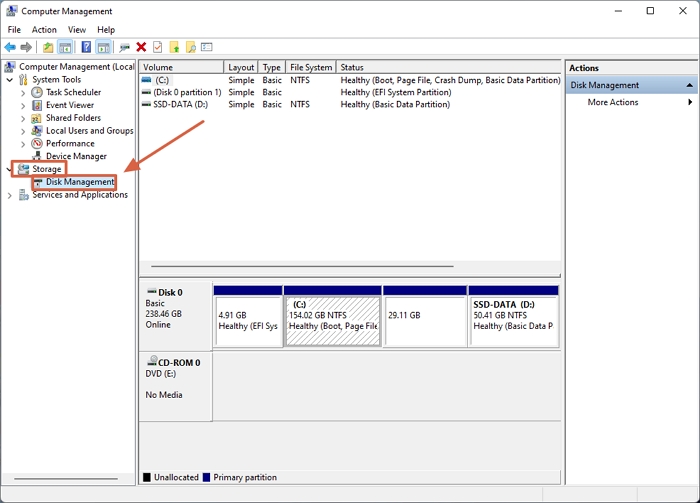Click the Performance icon

point(37,144)
